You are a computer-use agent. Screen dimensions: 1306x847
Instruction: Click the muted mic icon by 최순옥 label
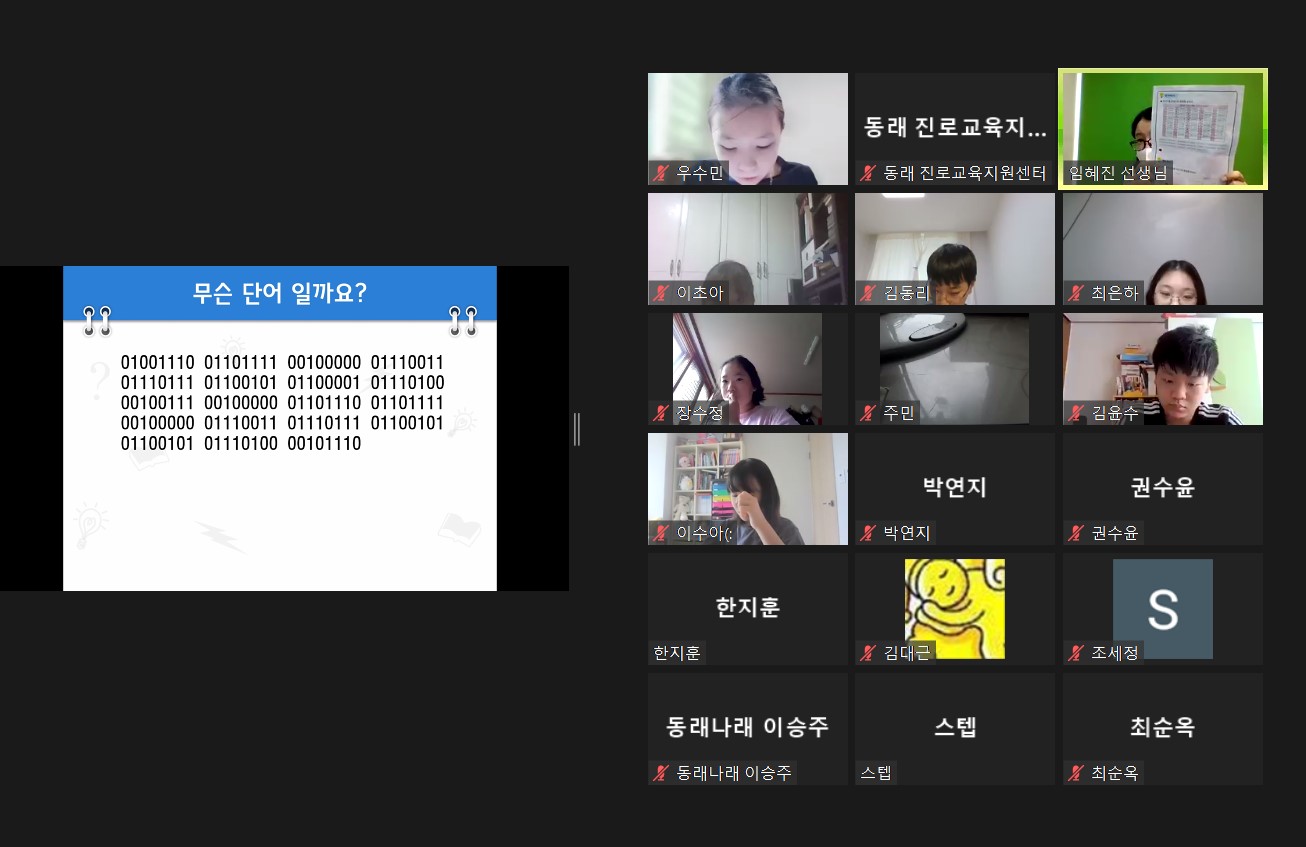1076,773
